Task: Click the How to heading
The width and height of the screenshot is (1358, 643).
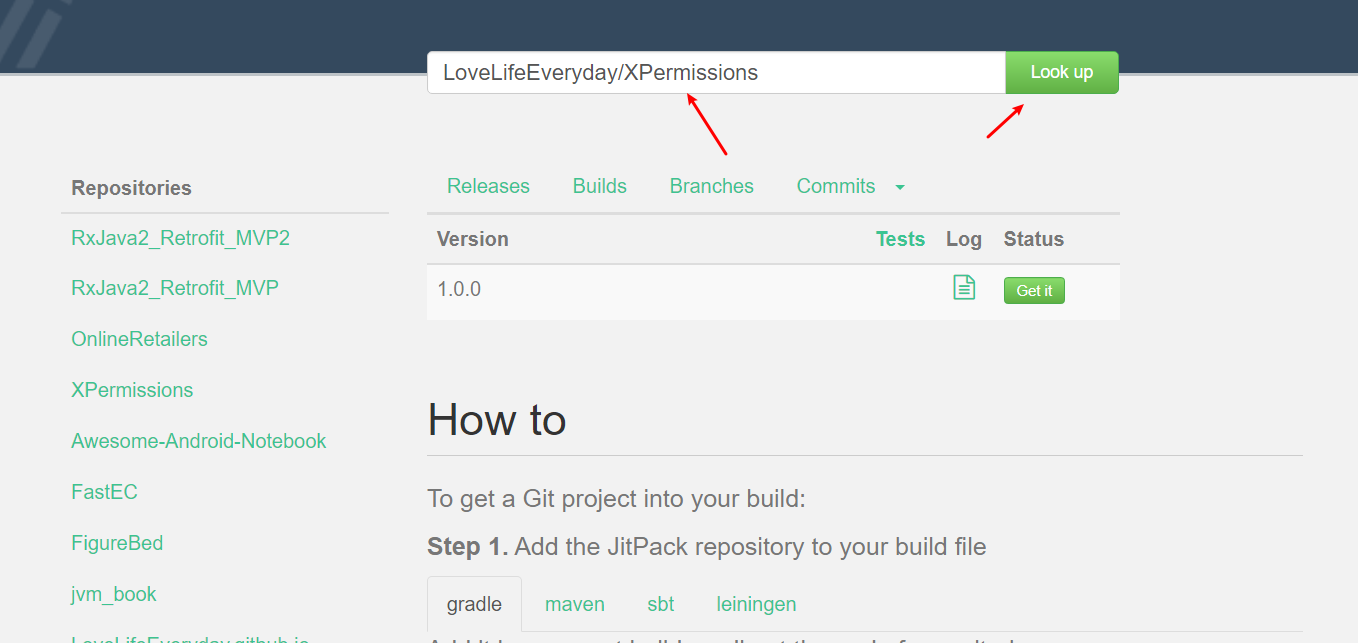Action: click(x=497, y=420)
